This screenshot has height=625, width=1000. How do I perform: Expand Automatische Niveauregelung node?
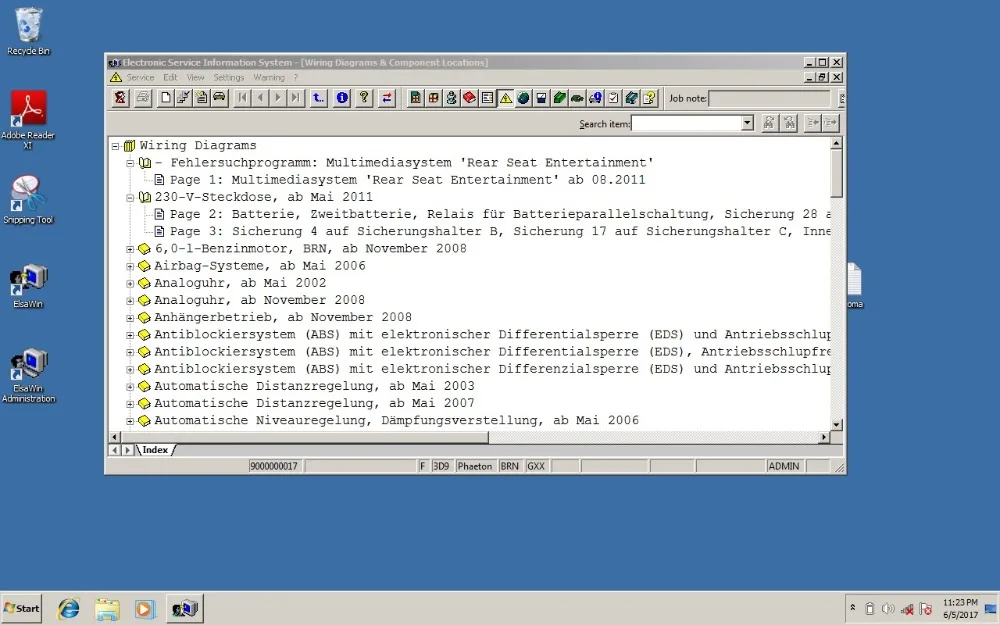(x=130, y=421)
